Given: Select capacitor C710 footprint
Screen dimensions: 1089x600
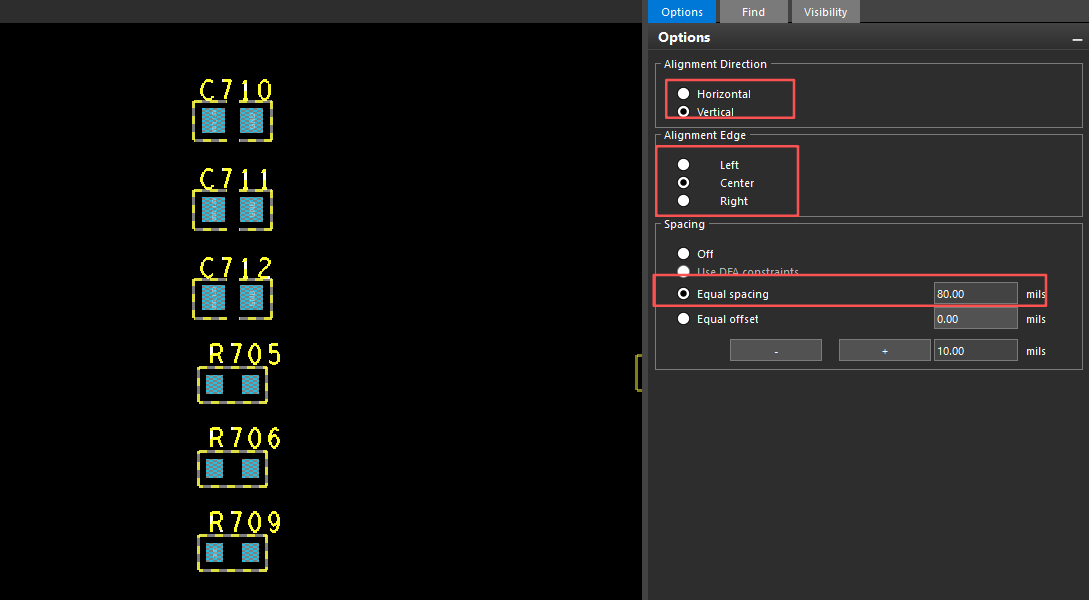Looking at the screenshot, I should pos(232,121).
